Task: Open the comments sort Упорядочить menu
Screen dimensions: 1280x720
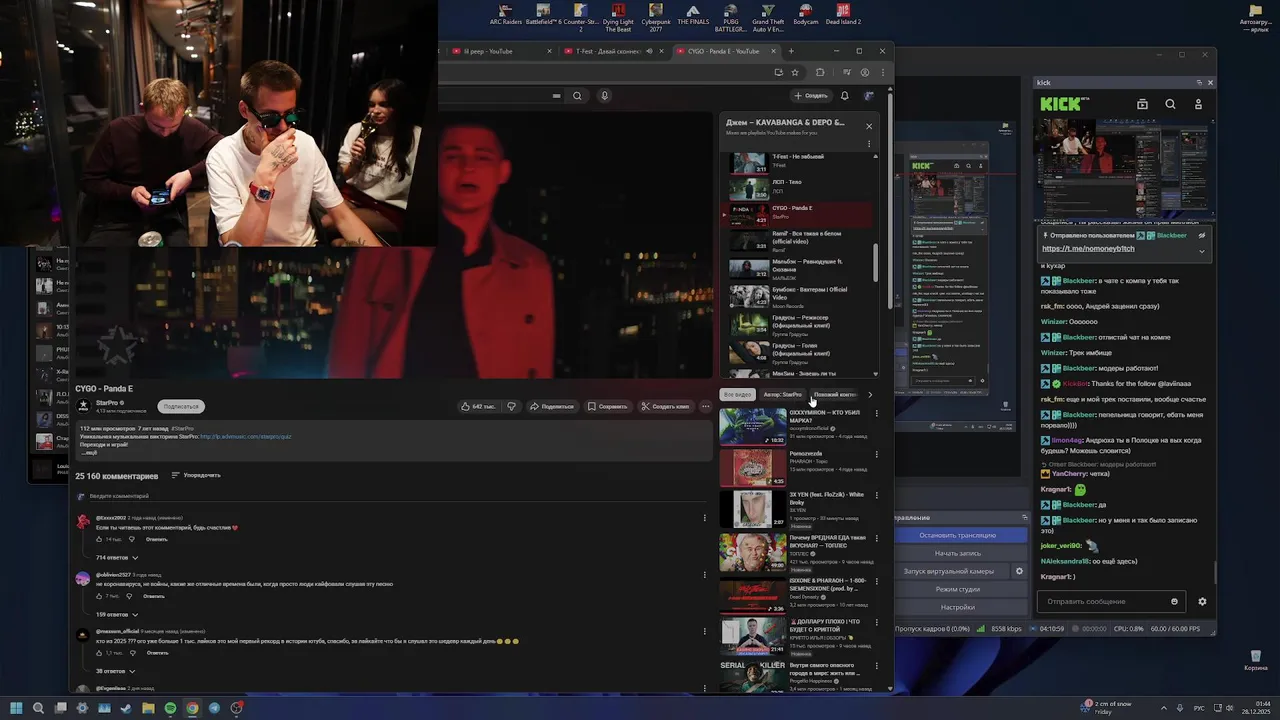Action: point(196,475)
